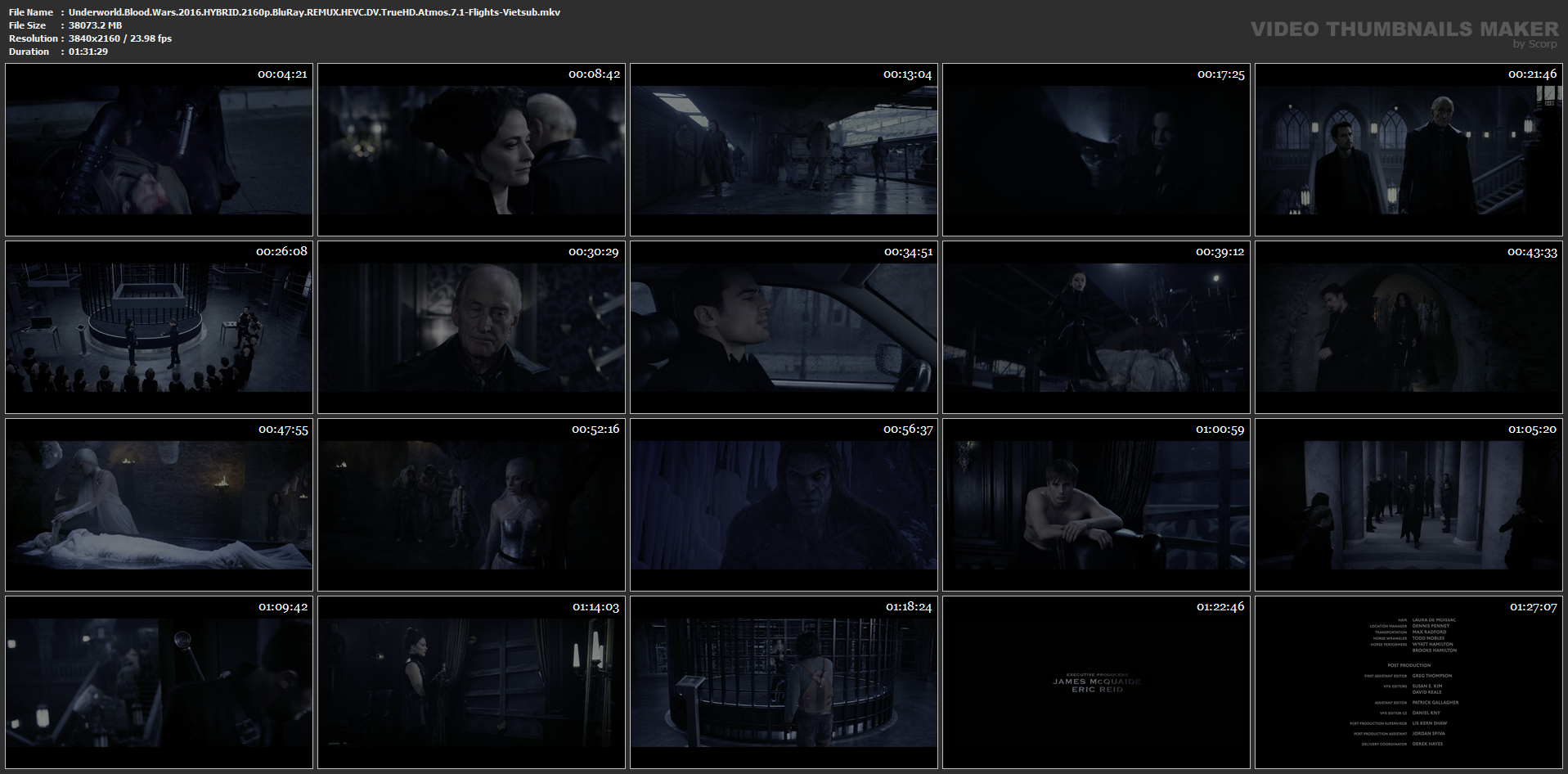Click the thumbnail timestamped 01:09:42
1568x774 pixels.
pos(159,682)
